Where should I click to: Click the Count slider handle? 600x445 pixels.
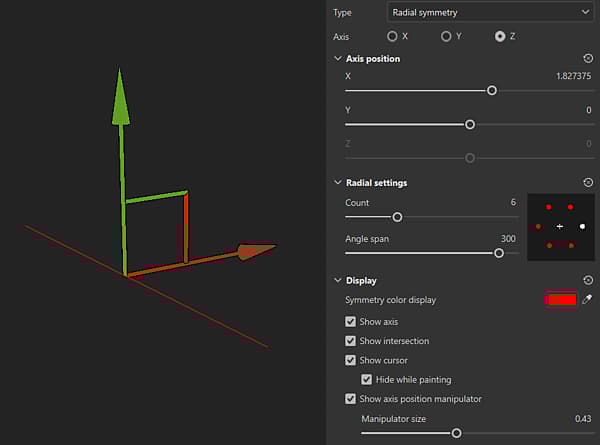coord(397,217)
